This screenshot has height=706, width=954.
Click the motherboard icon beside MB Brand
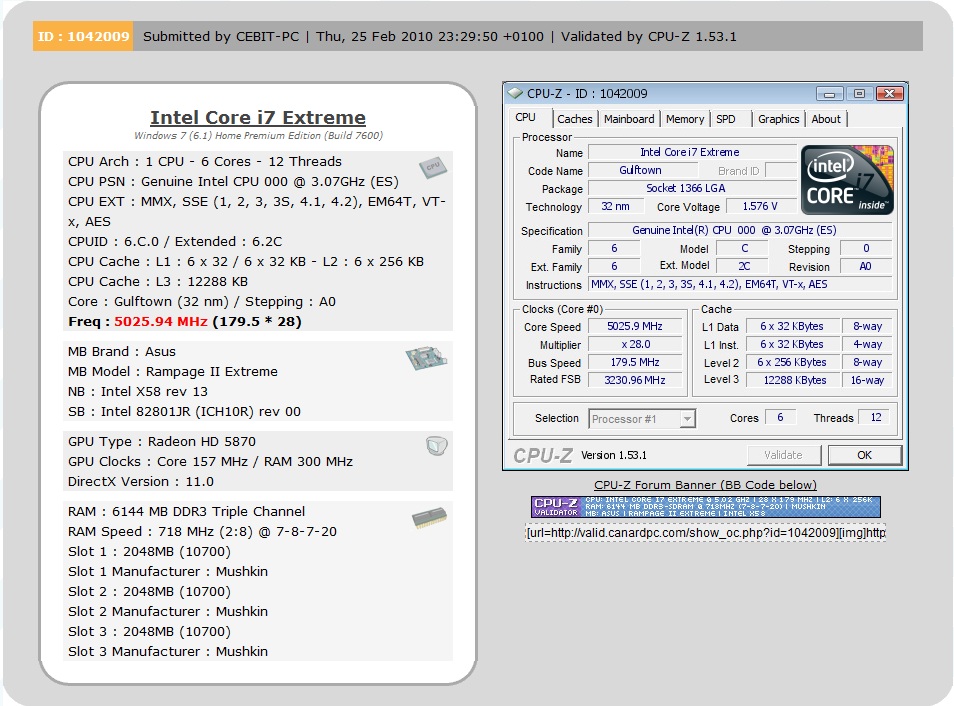coord(427,358)
